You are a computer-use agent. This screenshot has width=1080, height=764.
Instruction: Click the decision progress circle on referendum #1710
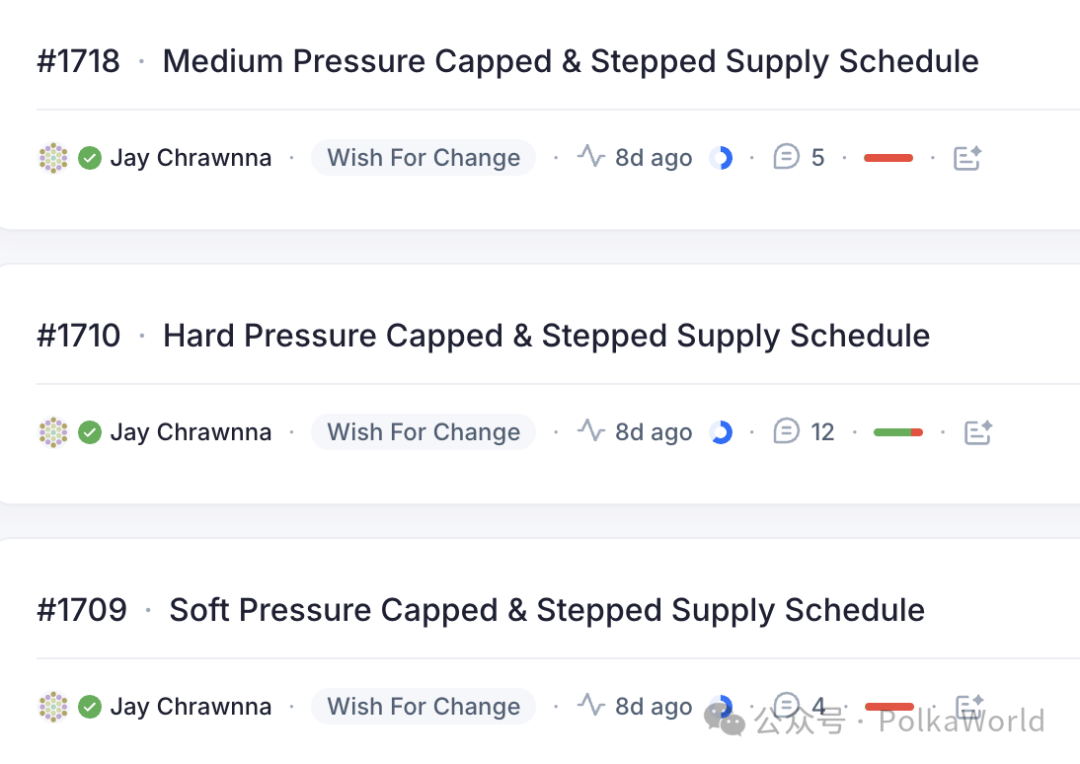pyautogui.click(x=721, y=432)
